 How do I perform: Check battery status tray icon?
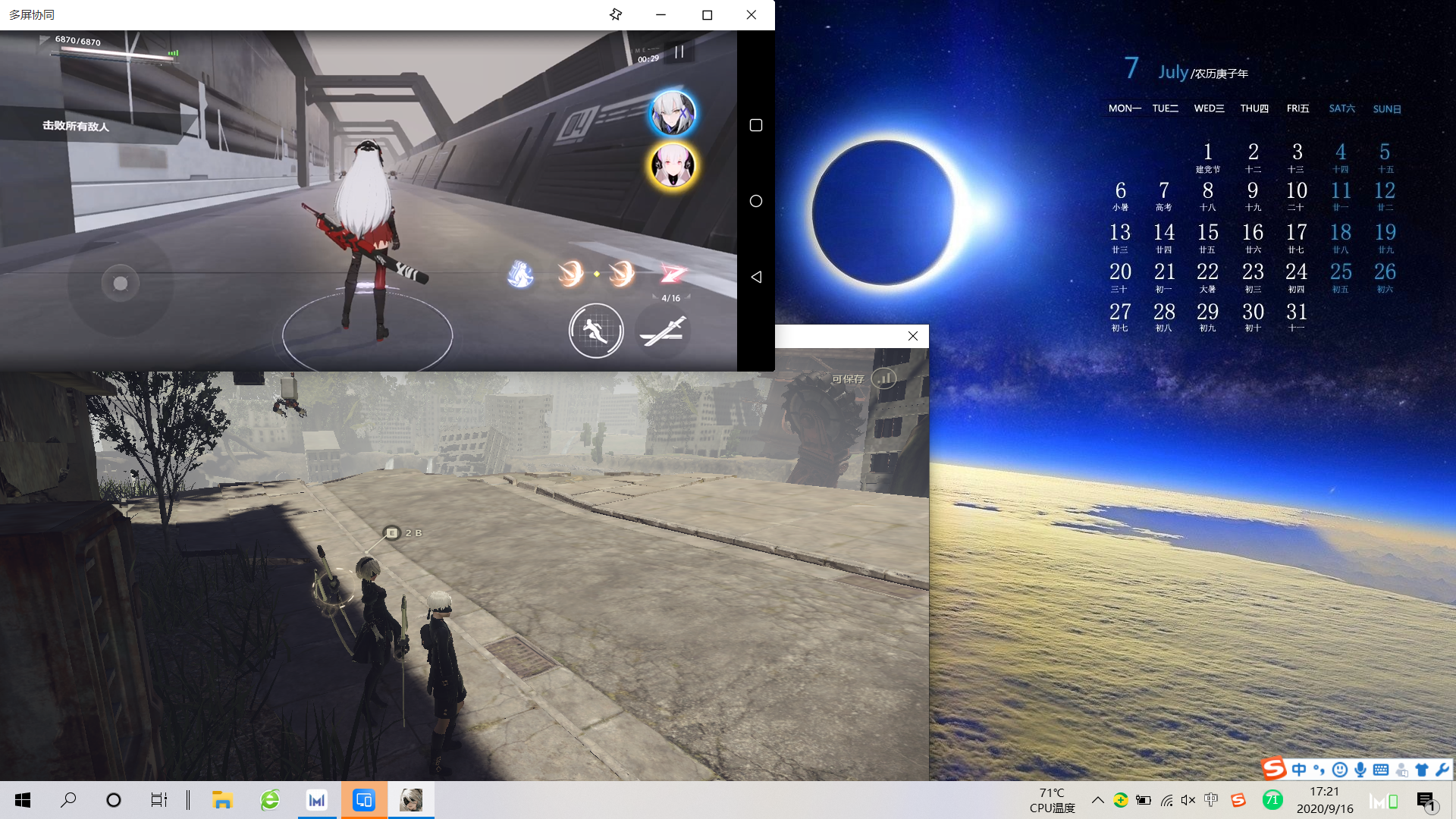1144,800
